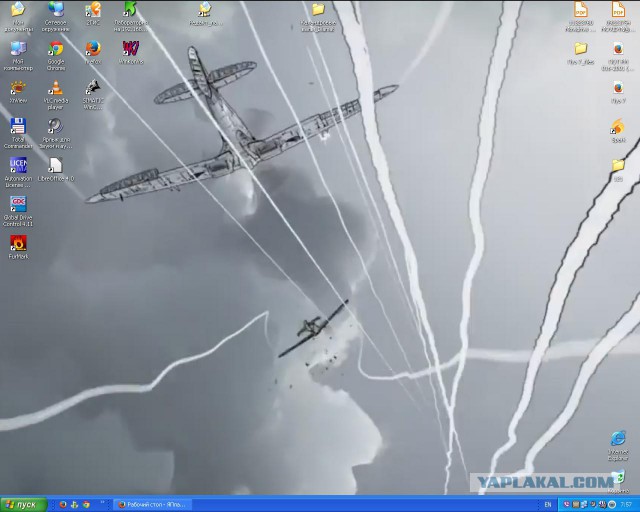This screenshot has width=640, height=512.
Task: Open the Мои документы folder icon
Action: coord(18,17)
